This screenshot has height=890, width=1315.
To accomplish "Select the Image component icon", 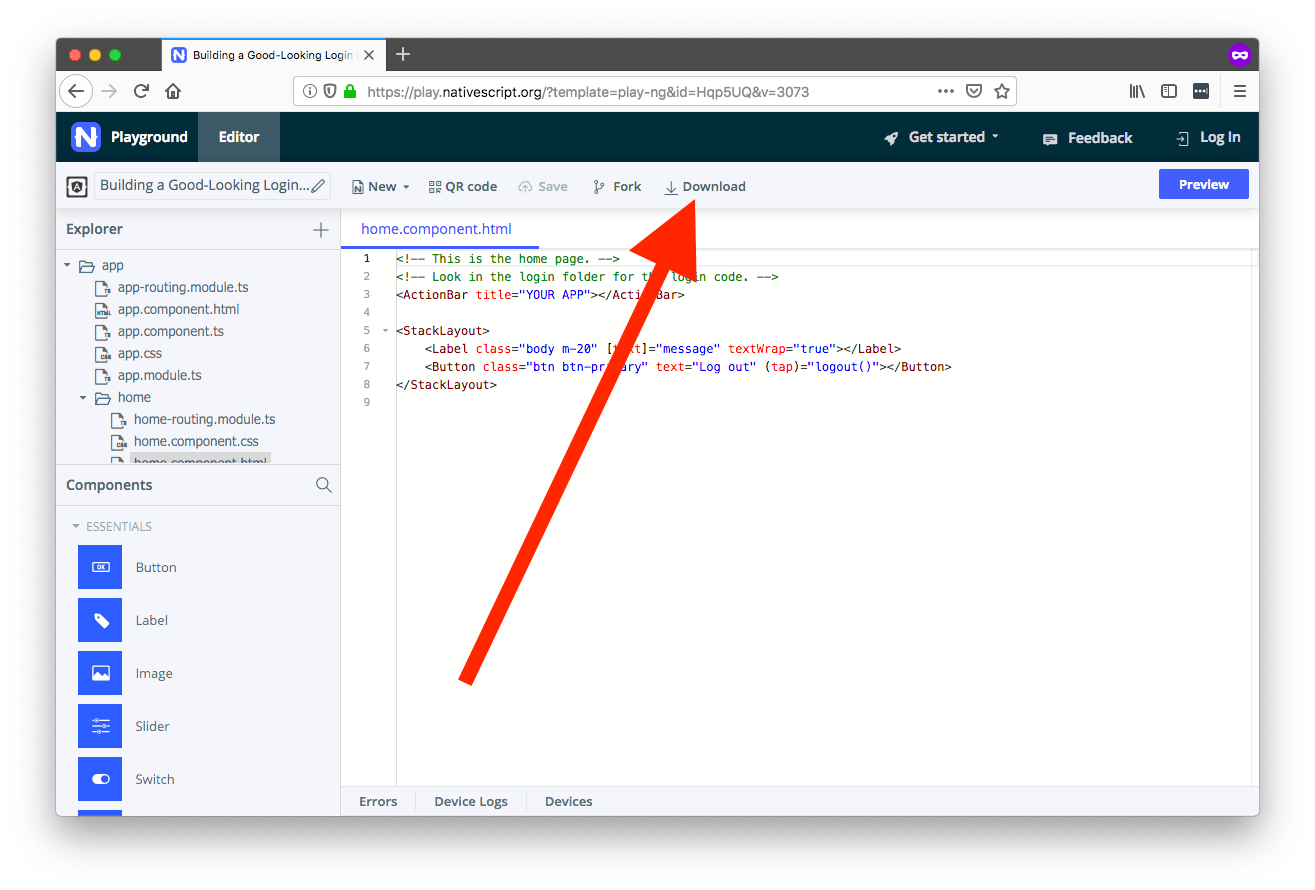I will [x=100, y=673].
